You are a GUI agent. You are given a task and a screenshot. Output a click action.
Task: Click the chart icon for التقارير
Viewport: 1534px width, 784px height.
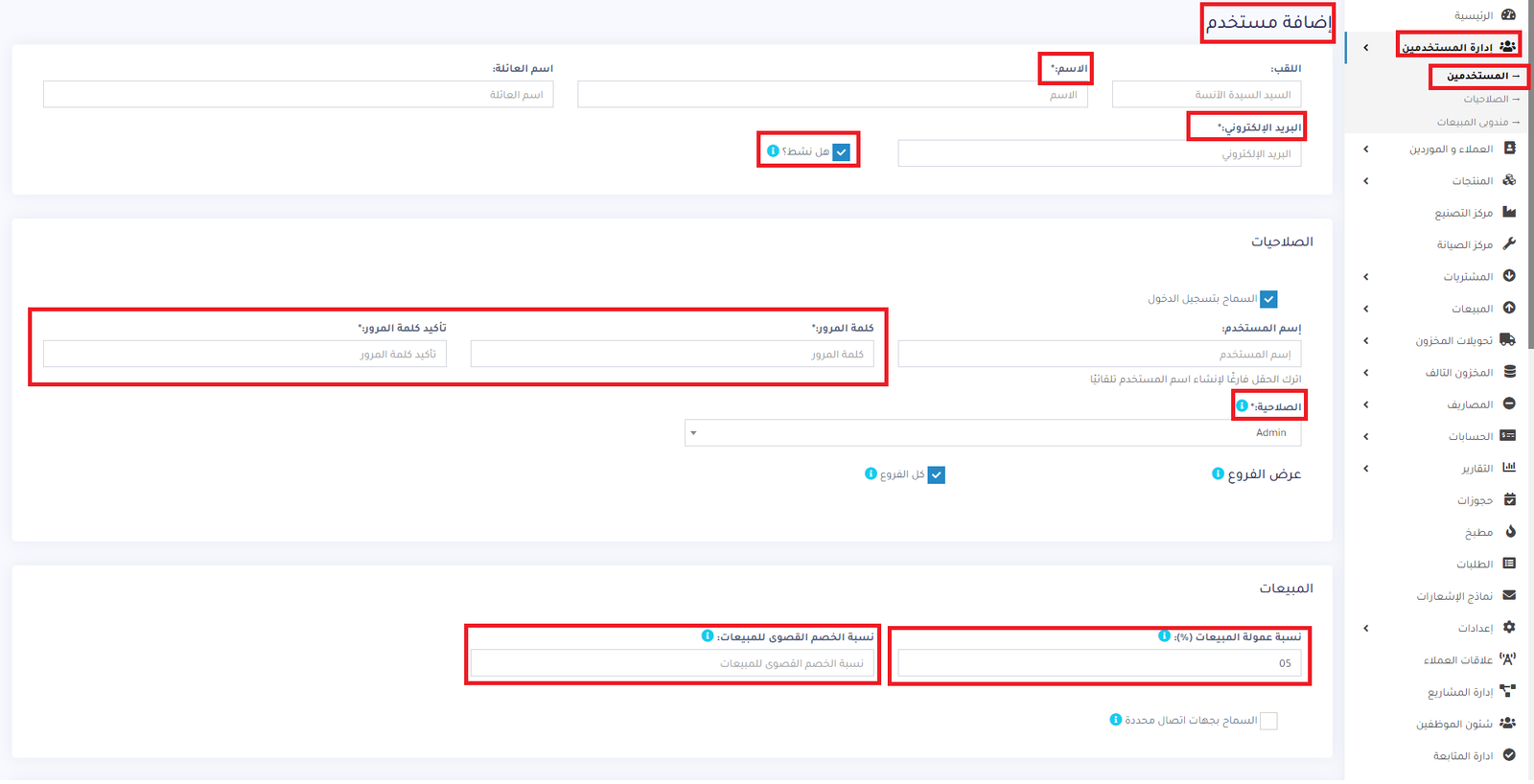tap(1508, 468)
